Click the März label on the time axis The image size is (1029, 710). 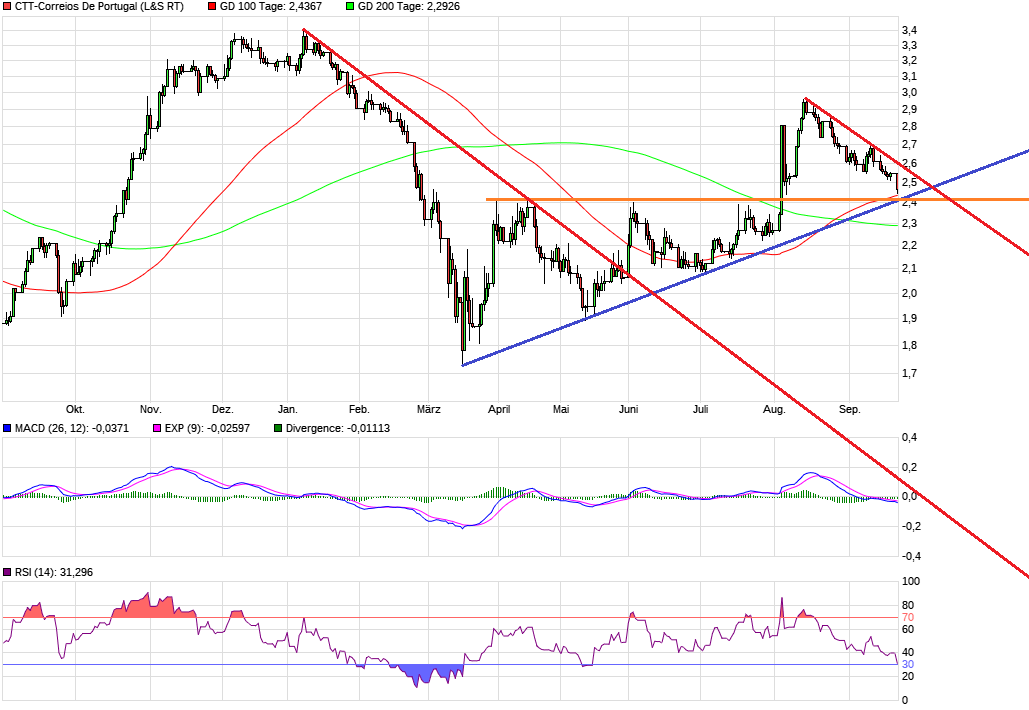(x=428, y=409)
